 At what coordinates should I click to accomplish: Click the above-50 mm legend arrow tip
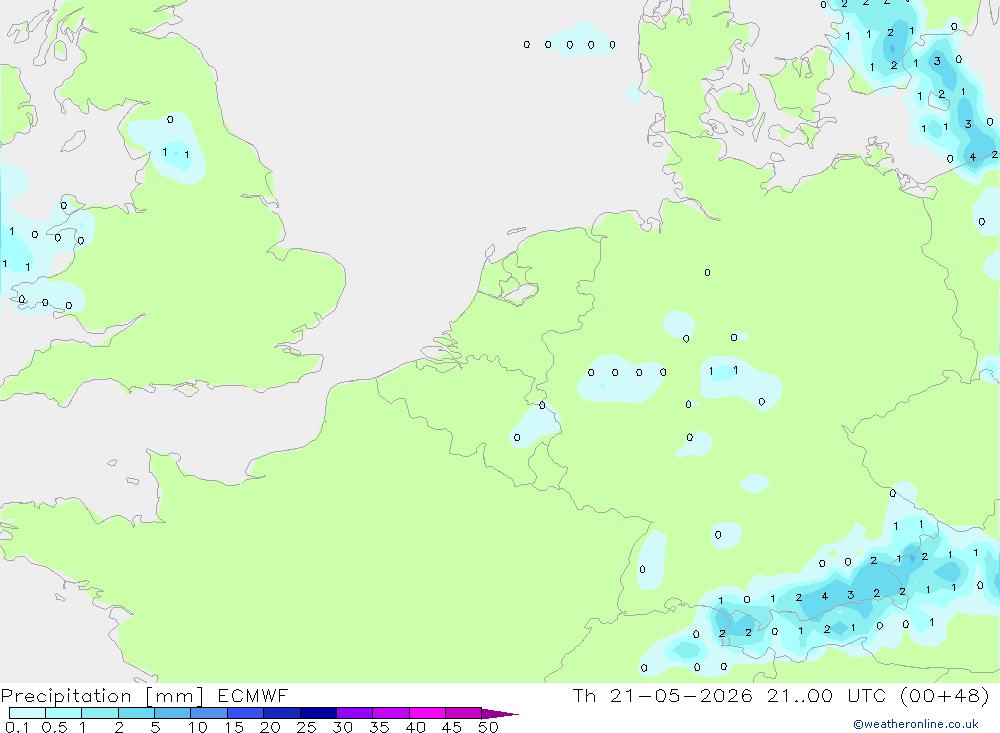click(x=501, y=714)
